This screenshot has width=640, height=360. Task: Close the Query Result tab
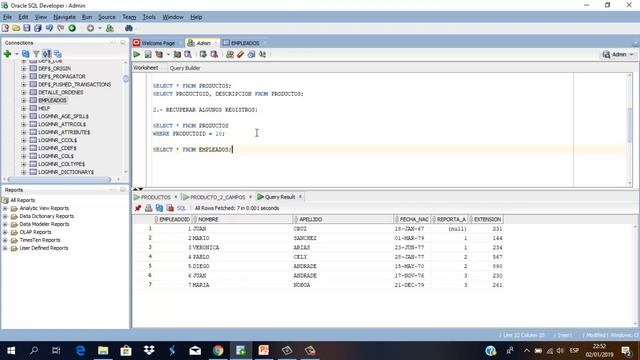[x=300, y=197]
